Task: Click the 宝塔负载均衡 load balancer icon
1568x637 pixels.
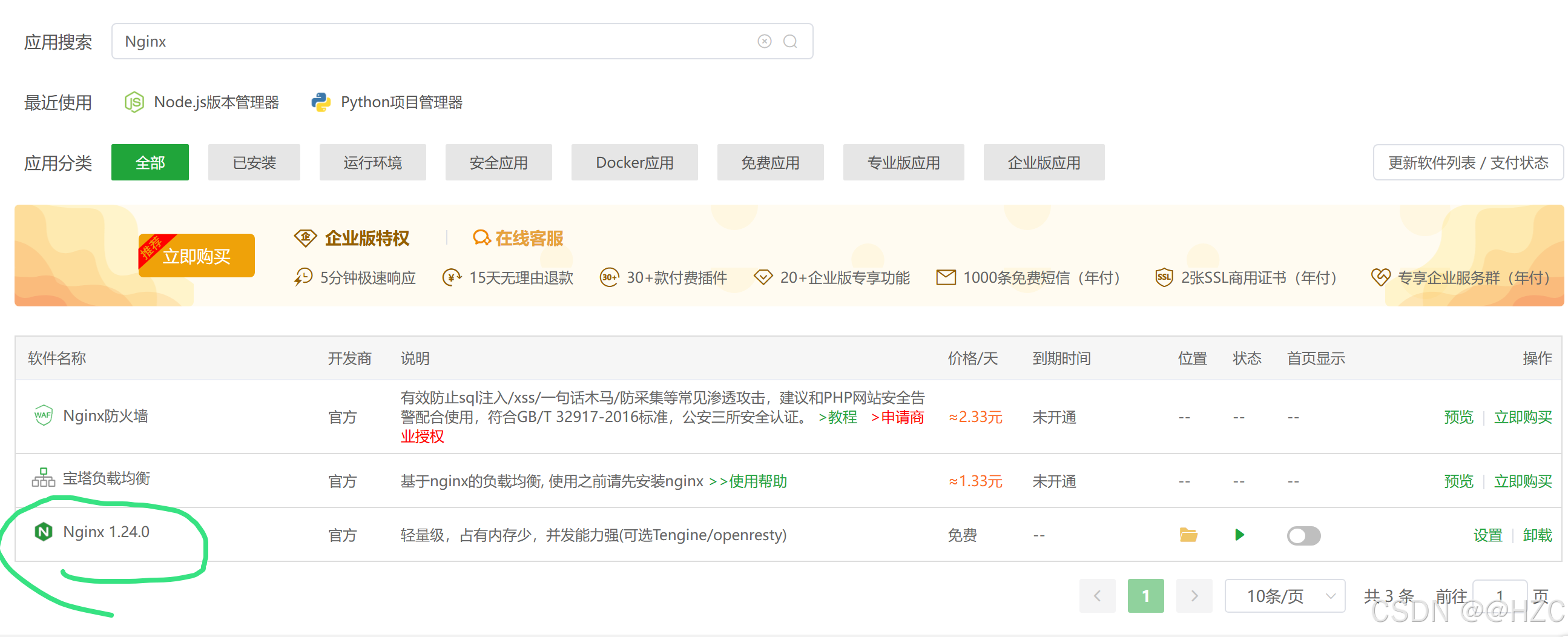Action: pyautogui.click(x=42, y=478)
